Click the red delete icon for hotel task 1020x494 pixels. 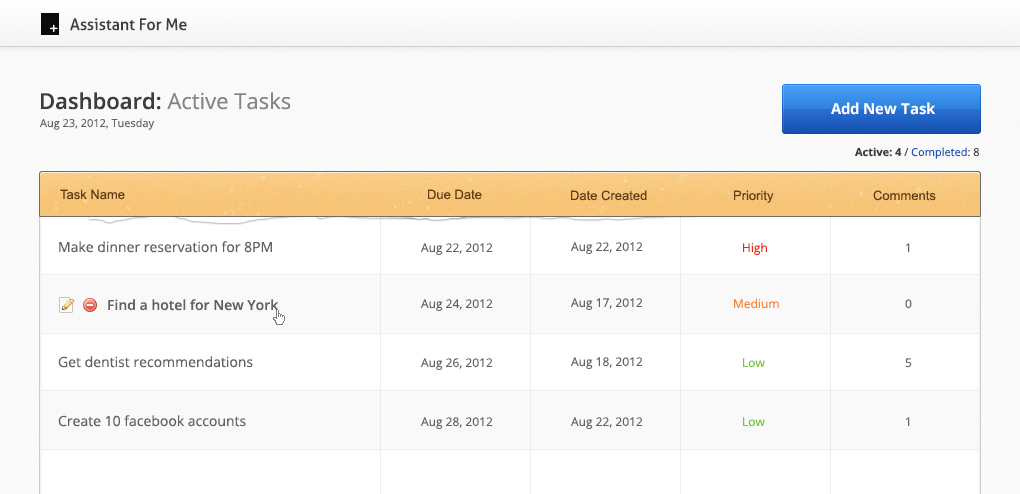(x=90, y=305)
